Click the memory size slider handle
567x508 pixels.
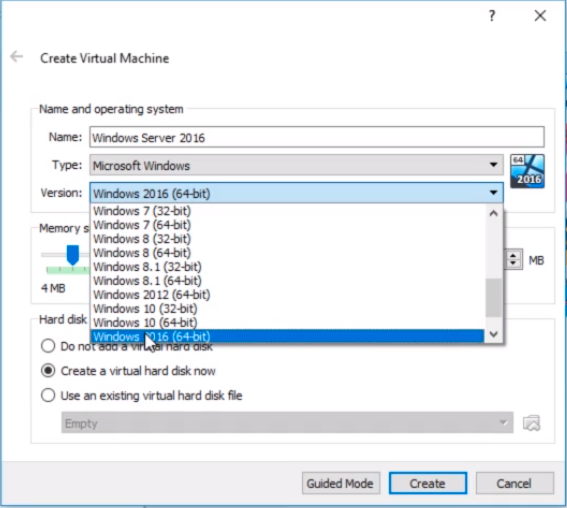point(73,255)
